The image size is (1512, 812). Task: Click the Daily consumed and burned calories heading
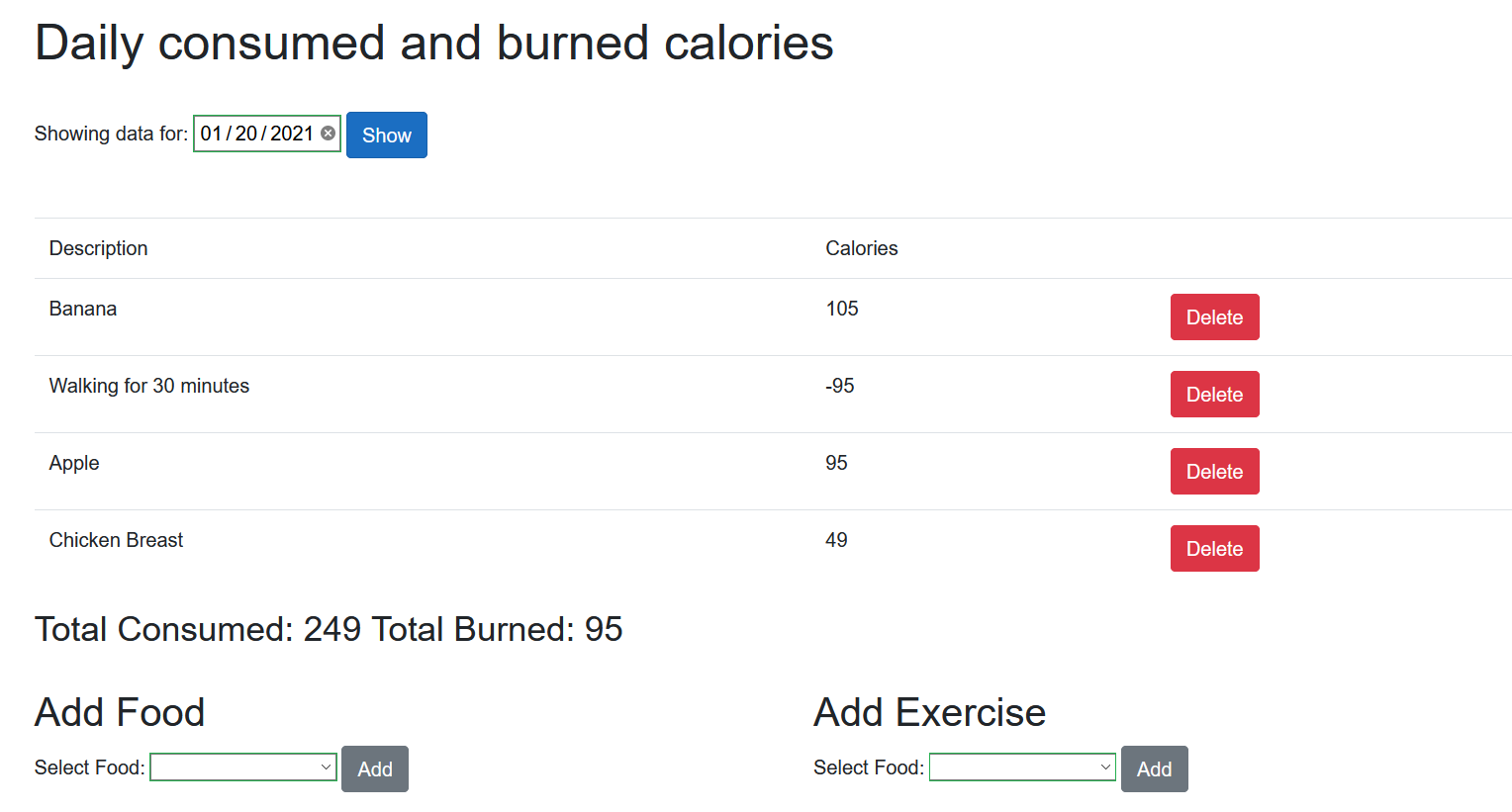pyautogui.click(x=433, y=44)
